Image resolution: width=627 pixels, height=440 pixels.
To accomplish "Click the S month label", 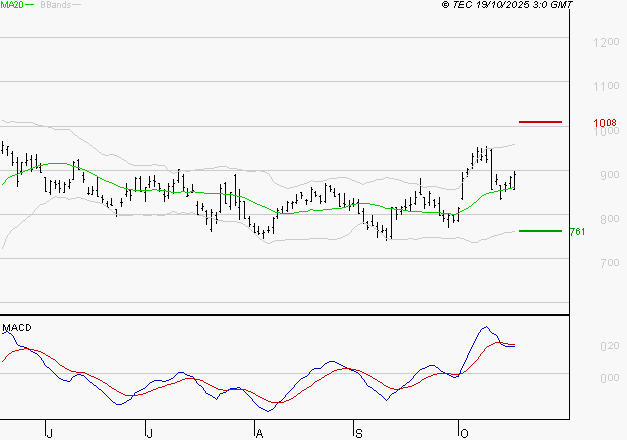I will pyautogui.click(x=359, y=434).
